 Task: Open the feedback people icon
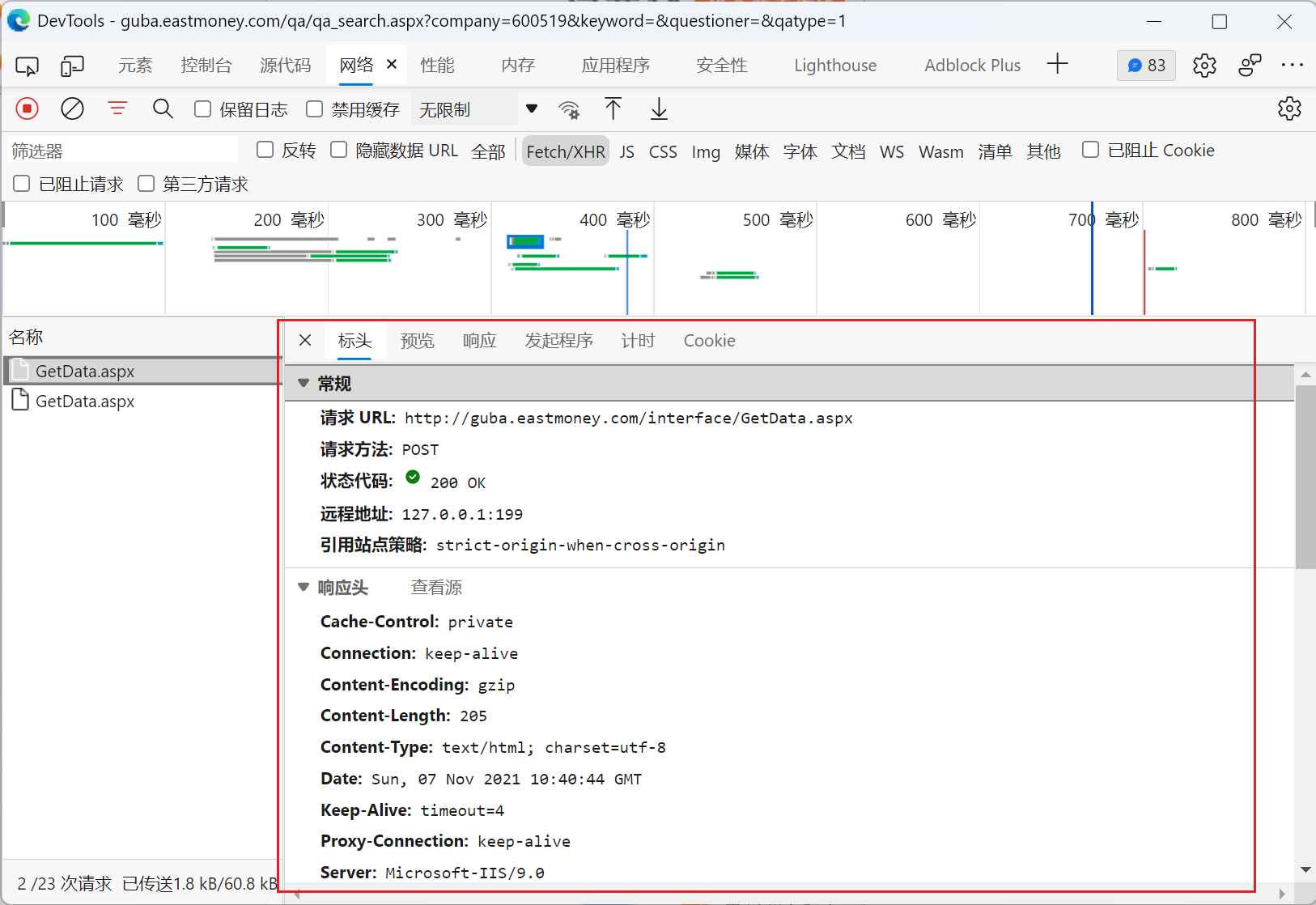(1250, 66)
